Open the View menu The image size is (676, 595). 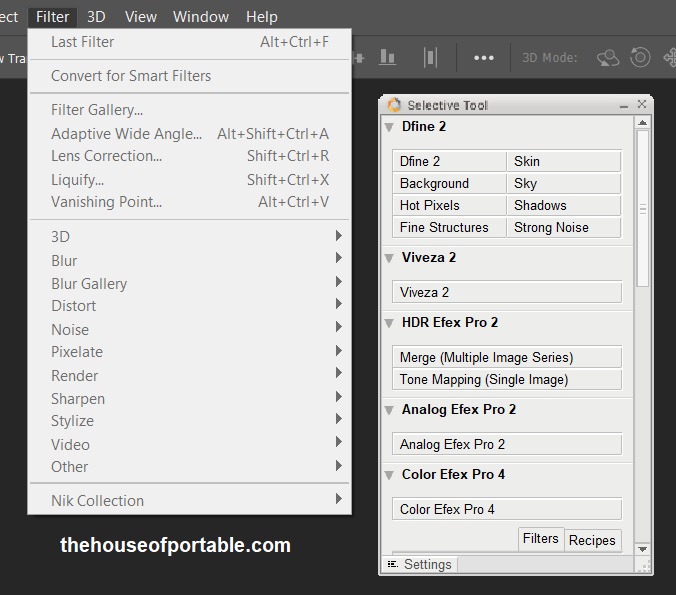click(x=141, y=17)
